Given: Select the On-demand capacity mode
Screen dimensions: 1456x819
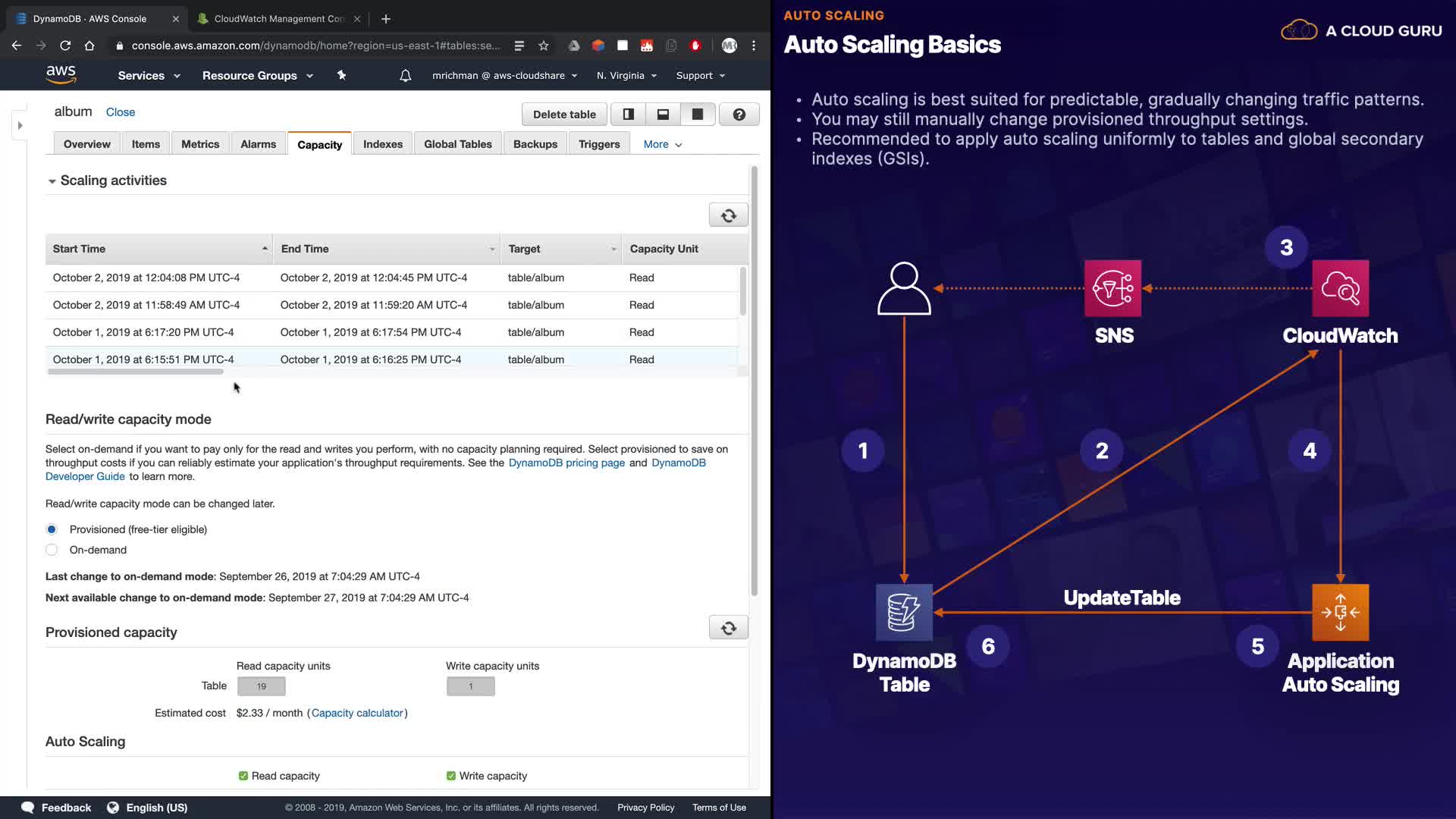Looking at the screenshot, I should (x=52, y=550).
